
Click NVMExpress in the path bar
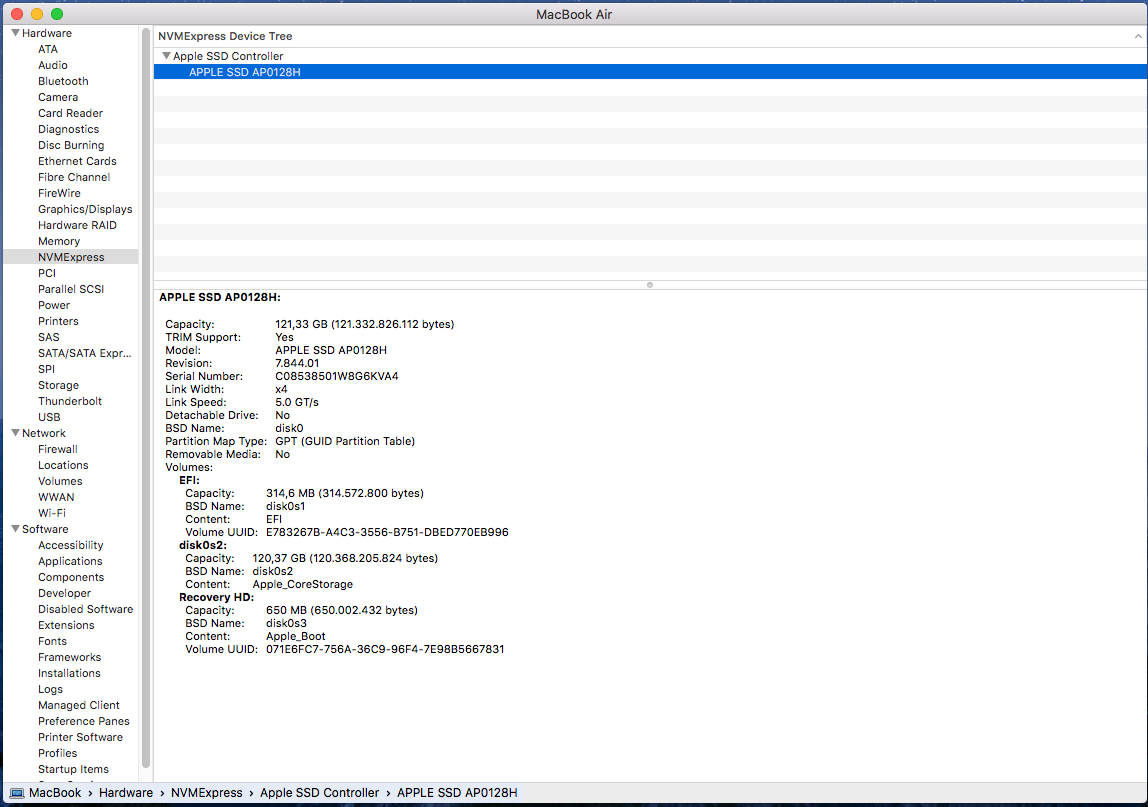[206, 793]
